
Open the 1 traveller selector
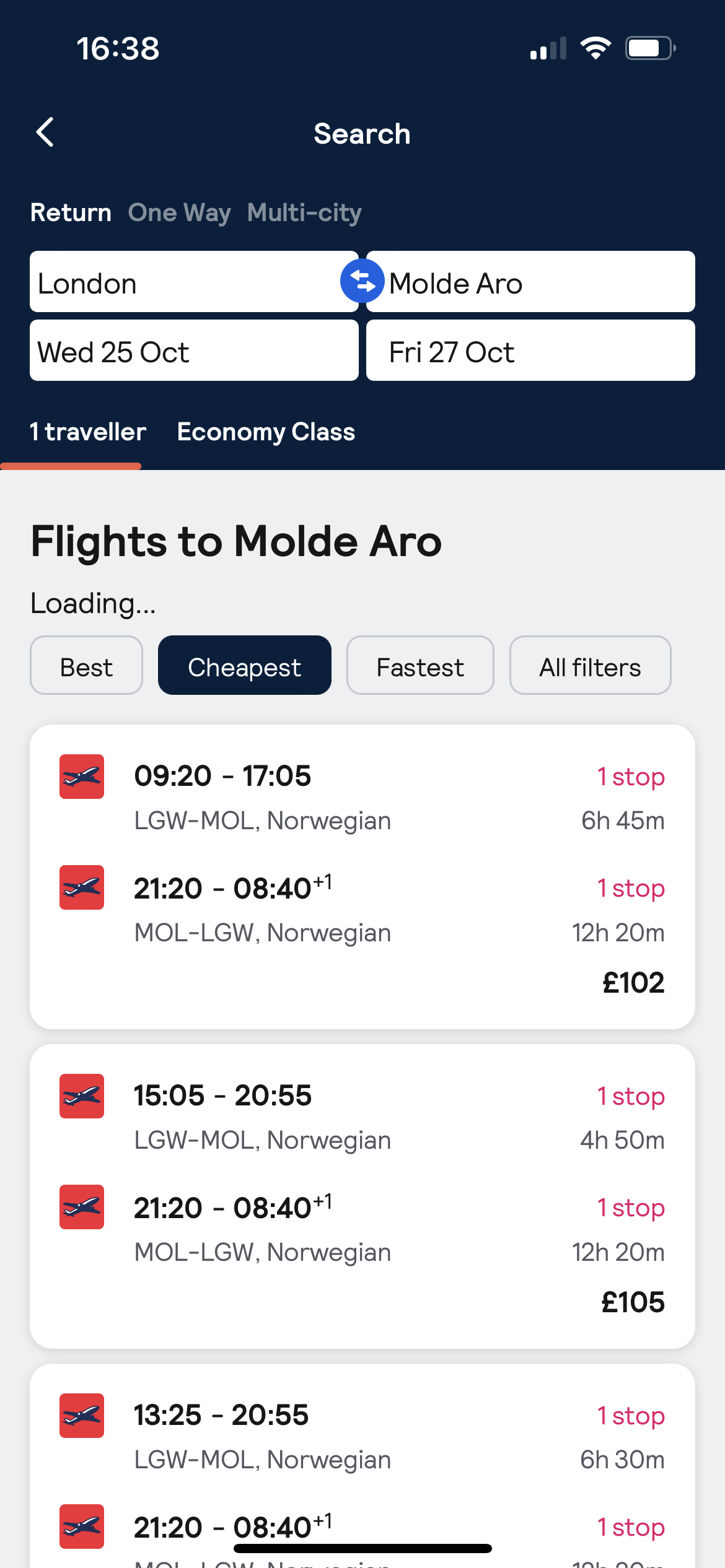[88, 432]
